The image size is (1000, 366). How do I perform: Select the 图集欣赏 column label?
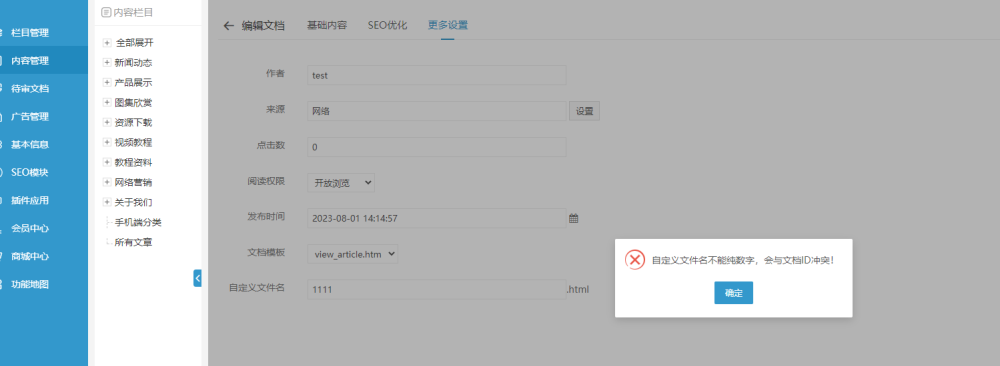(133, 103)
